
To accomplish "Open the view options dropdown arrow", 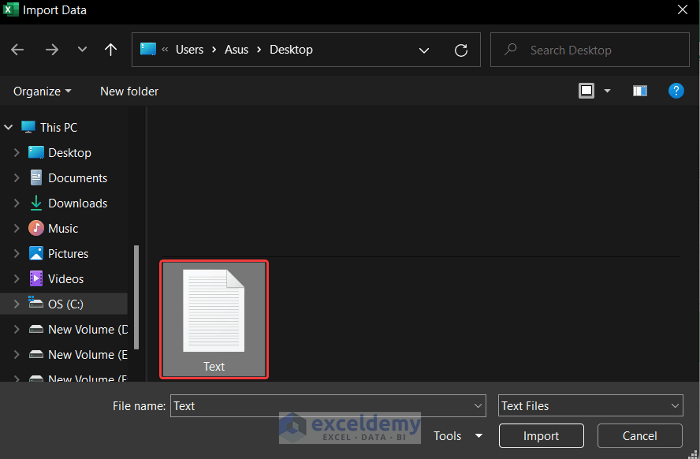I will [607, 91].
